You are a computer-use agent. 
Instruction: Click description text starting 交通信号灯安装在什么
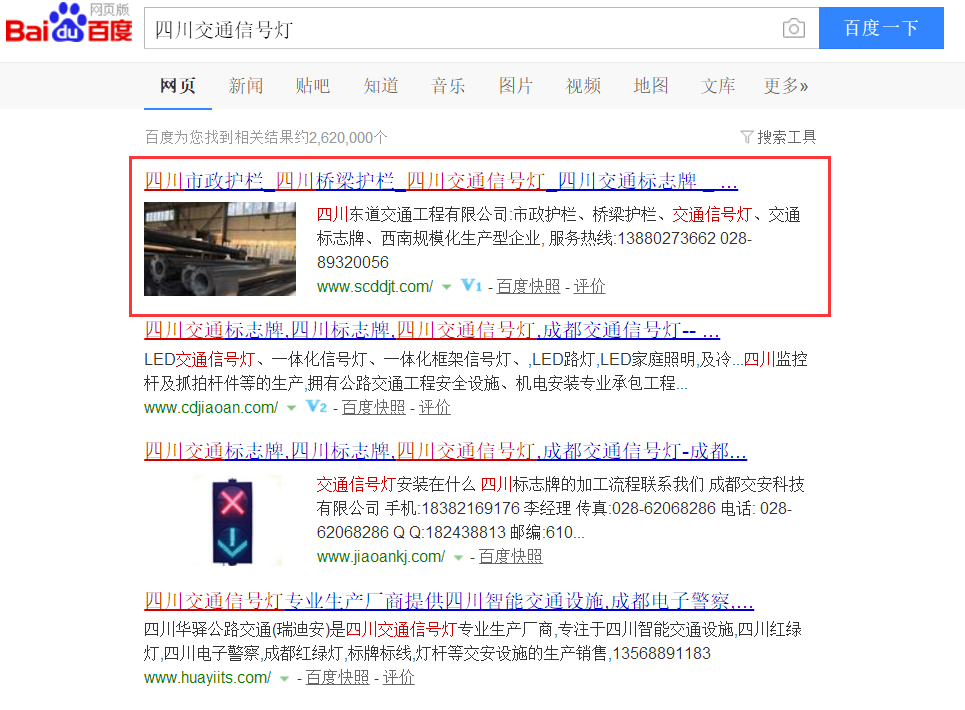561,508
